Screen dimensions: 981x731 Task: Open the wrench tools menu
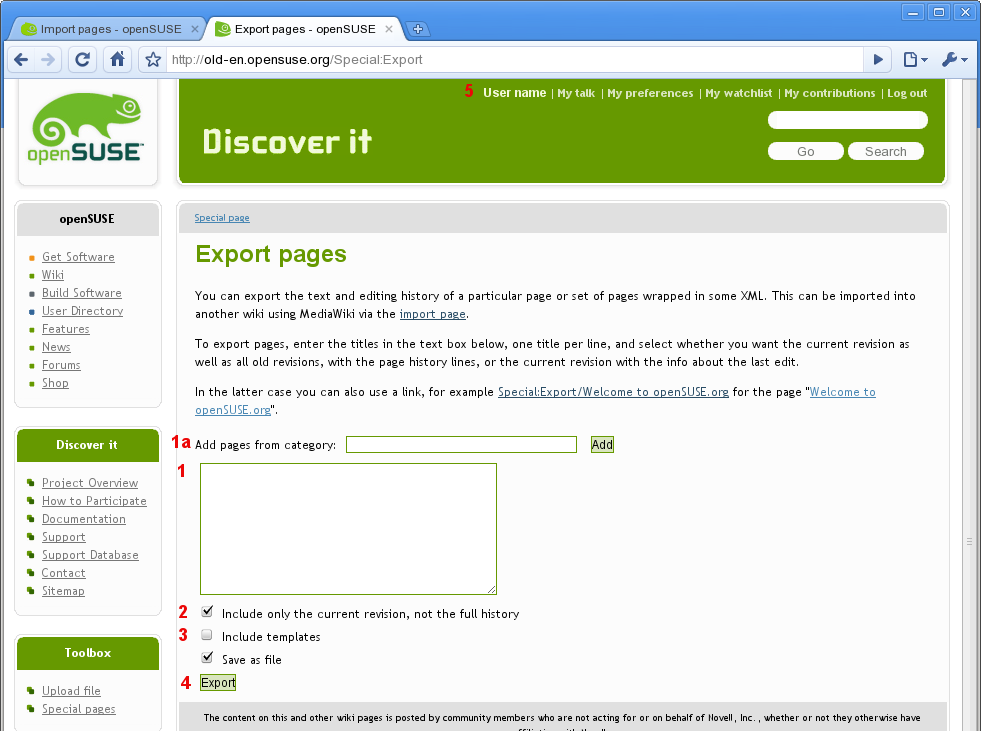tap(955, 60)
